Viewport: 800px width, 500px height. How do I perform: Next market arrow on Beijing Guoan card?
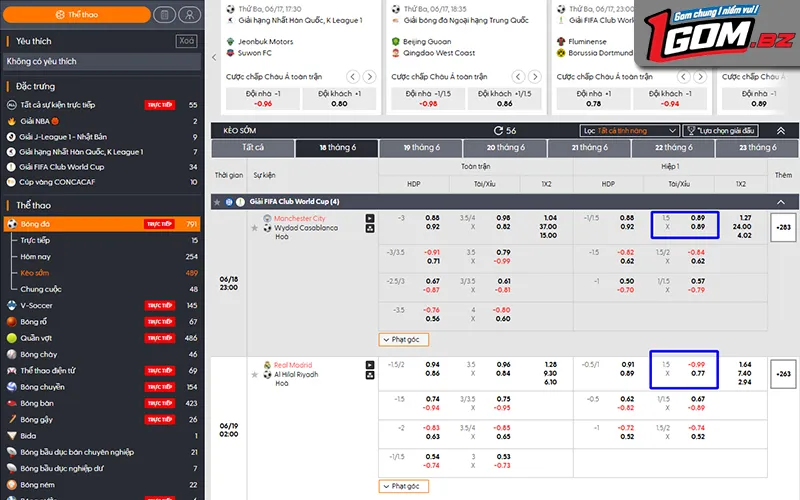535,77
